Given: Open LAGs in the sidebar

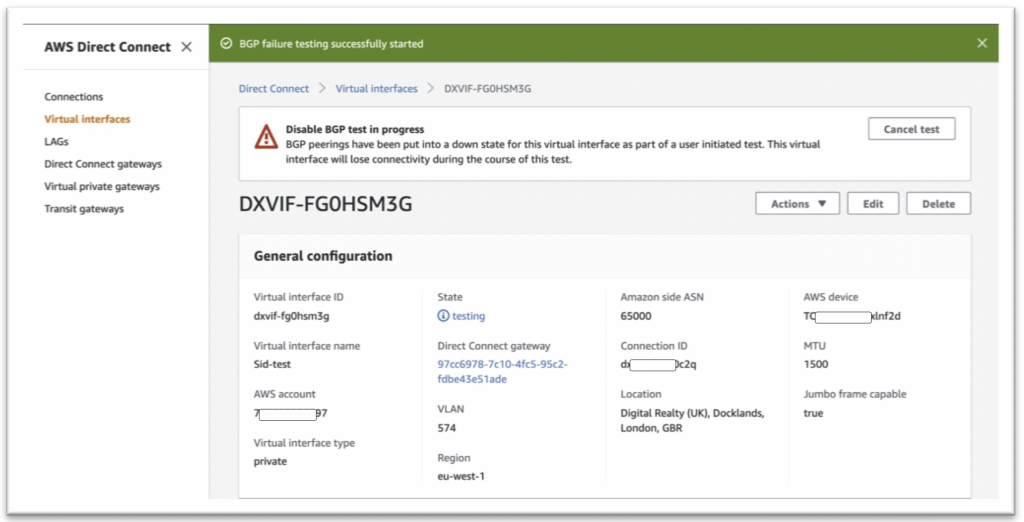Looking at the screenshot, I should 56,141.
